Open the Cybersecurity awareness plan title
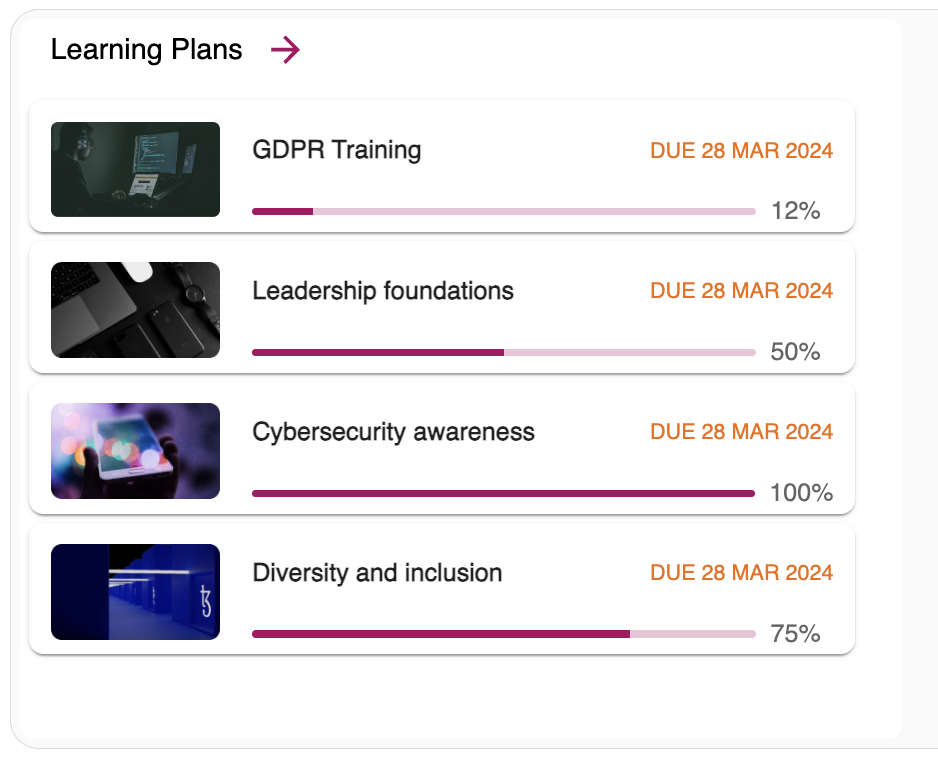The width and height of the screenshot is (938, 766). (393, 432)
